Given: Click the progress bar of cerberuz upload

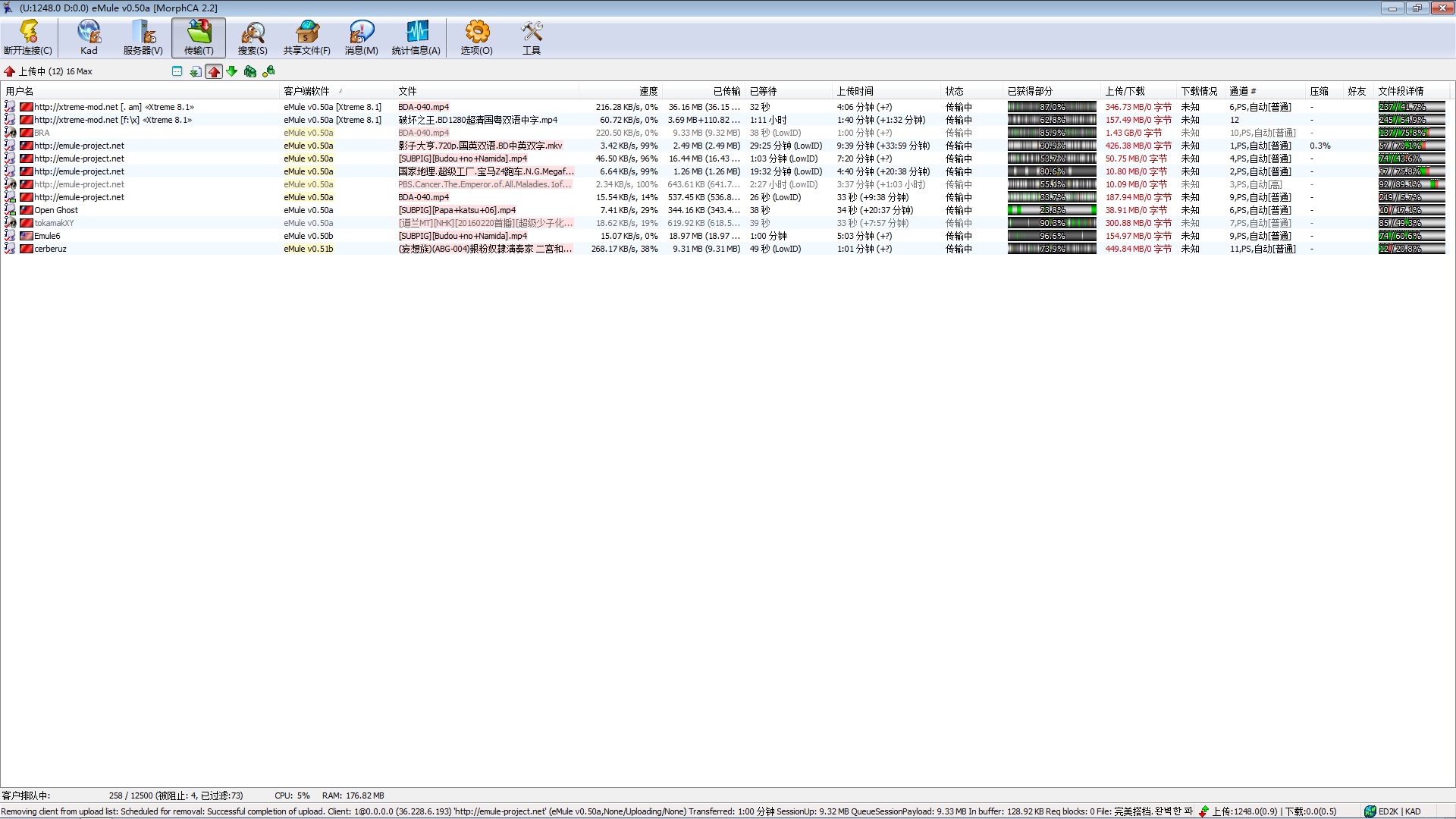Looking at the screenshot, I should (1051, 249).
